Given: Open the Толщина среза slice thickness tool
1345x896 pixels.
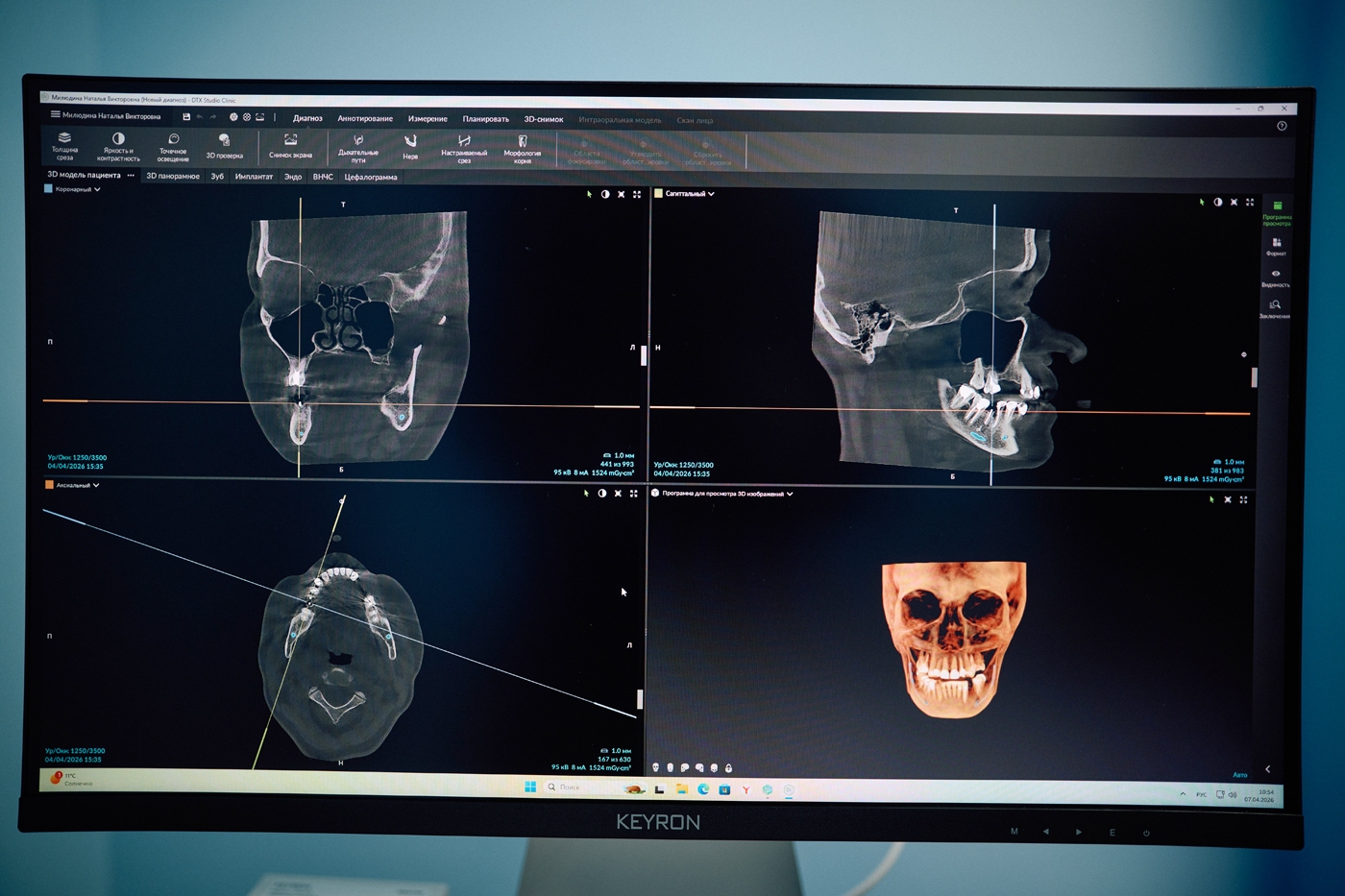Looking at the screenshot, I should click(x=64, y=144).
